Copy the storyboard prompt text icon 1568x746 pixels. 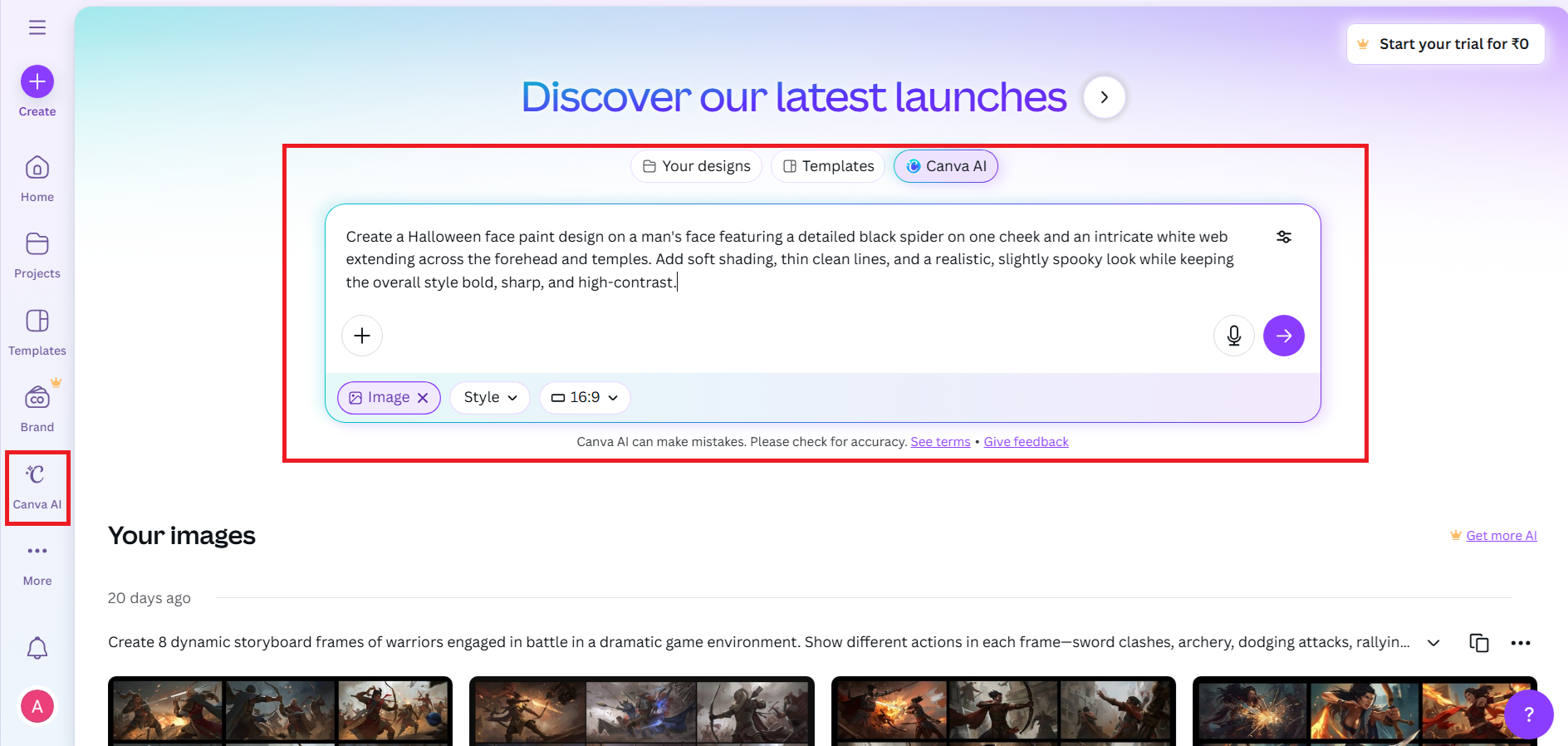[x=1479, y=642]
